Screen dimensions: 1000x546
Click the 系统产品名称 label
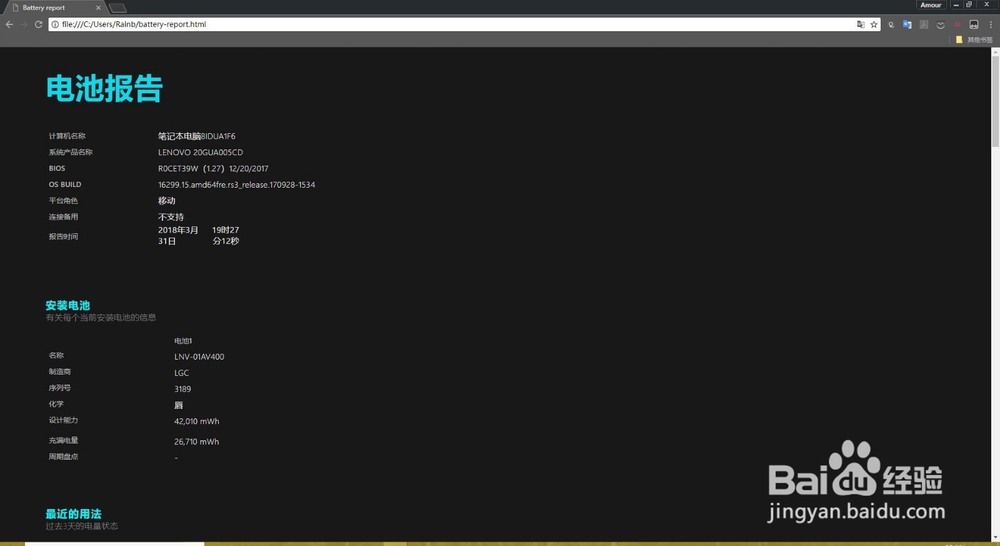click(71, 152)
